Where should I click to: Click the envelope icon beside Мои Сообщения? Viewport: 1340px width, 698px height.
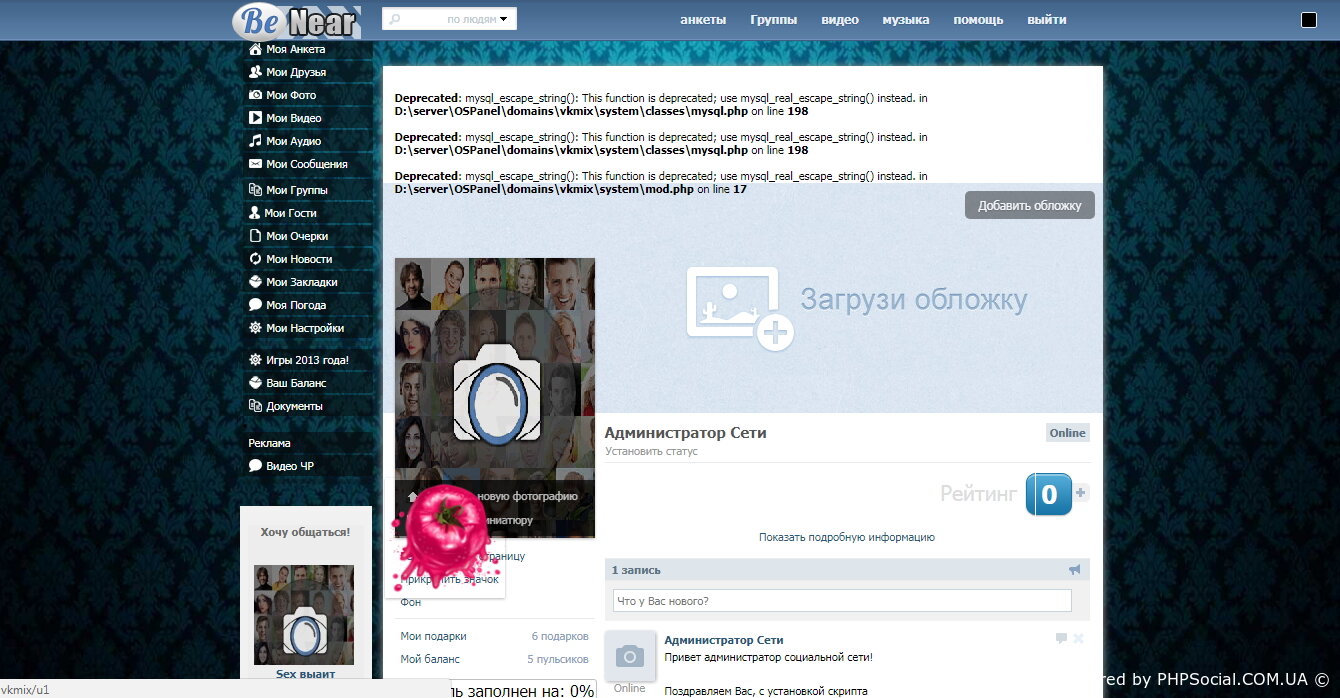(x=255, y=164)
